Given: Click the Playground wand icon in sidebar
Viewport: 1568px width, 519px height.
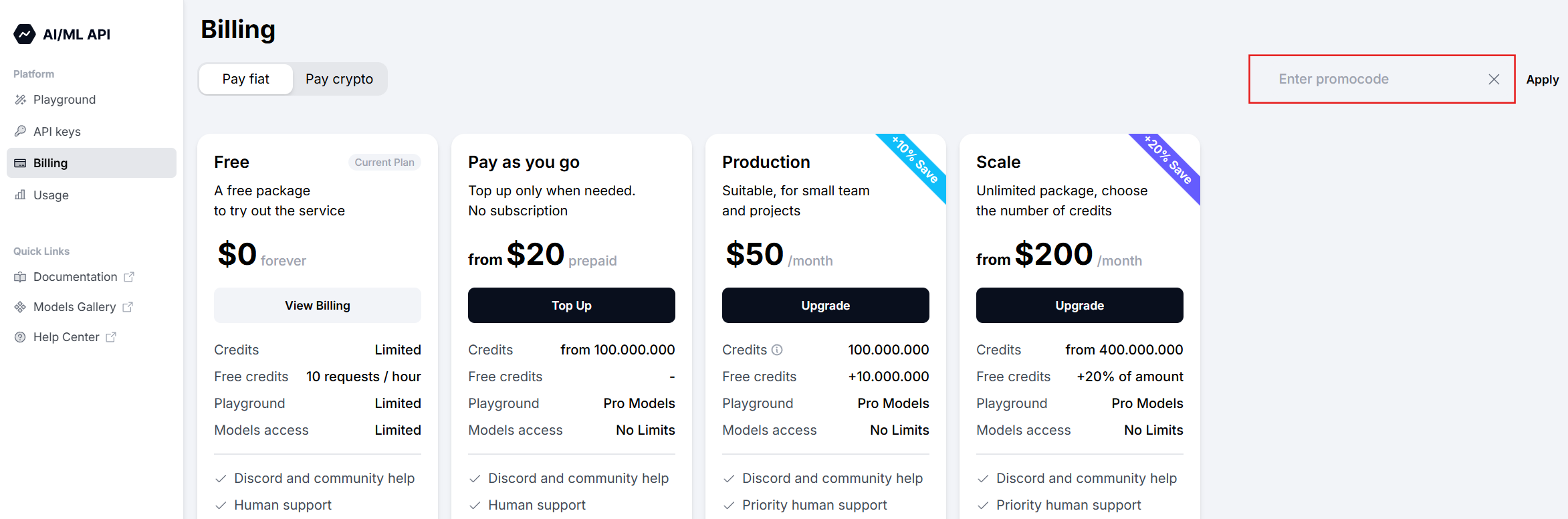Looking at the screenshot, I should coord(21,100).
